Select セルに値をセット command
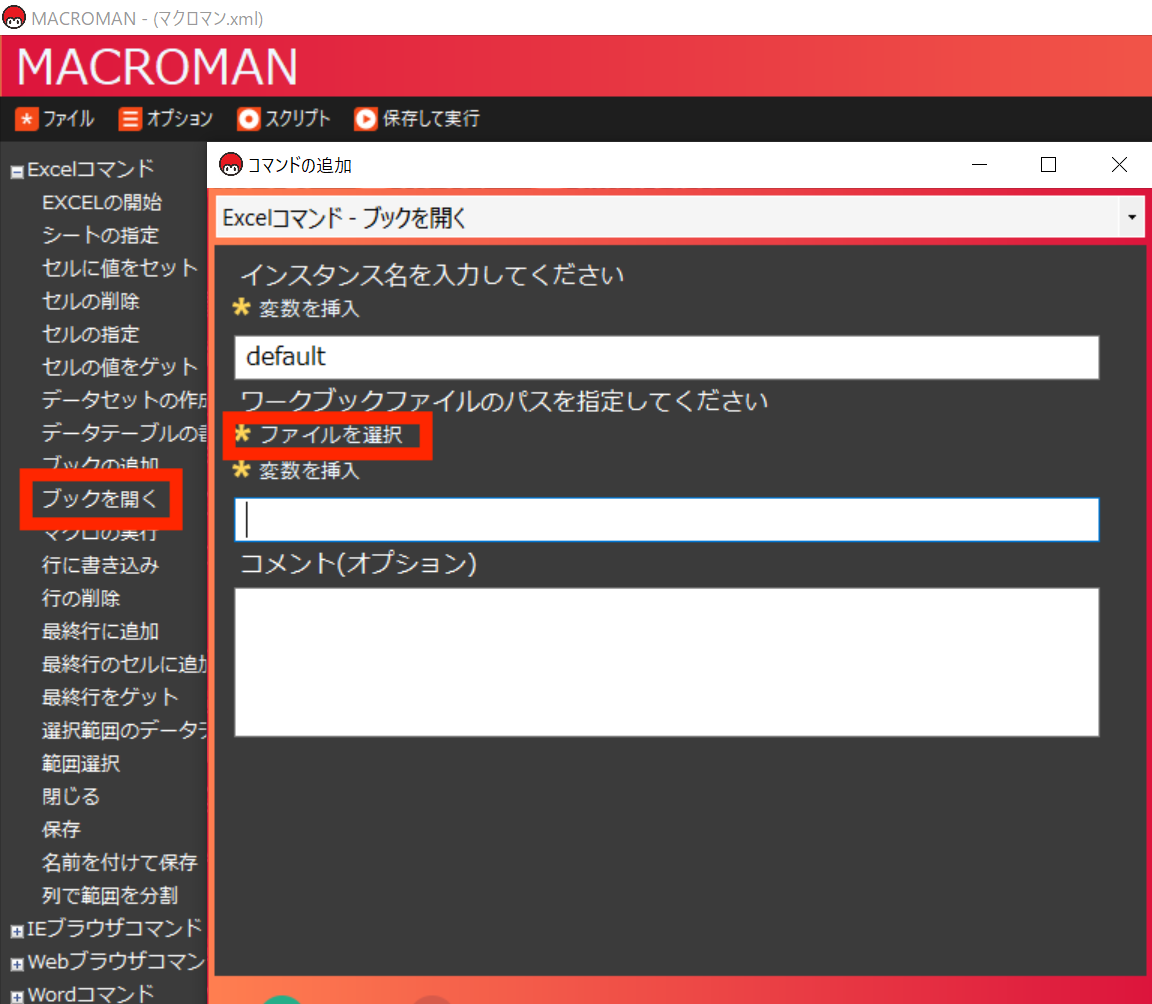Image resolution: width=1152 pixels, height=1004 pixels. click(x=120, y=268)
